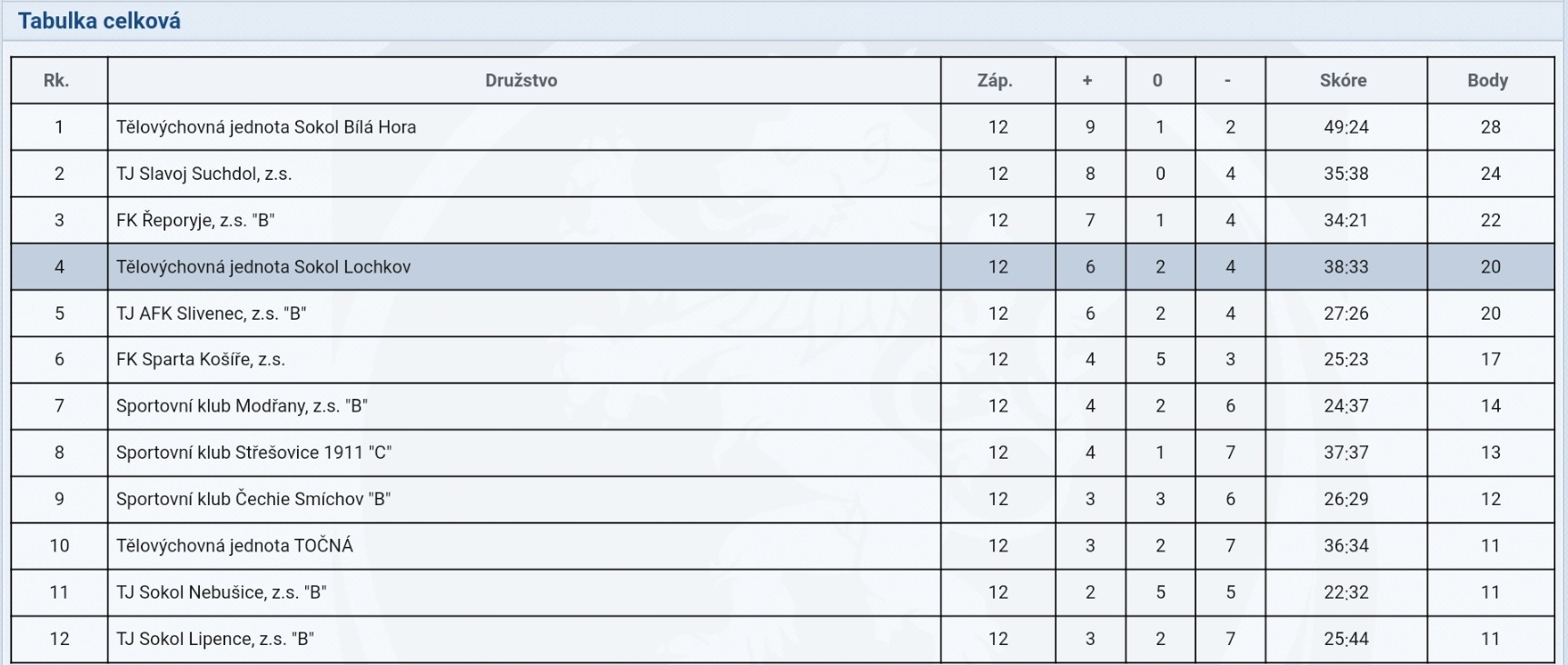Select TJ Slavoj Suchdol, z.s. team name
Image resolution: width=1568 pixels, height=665 pixels.
click(x=203, y=174)
